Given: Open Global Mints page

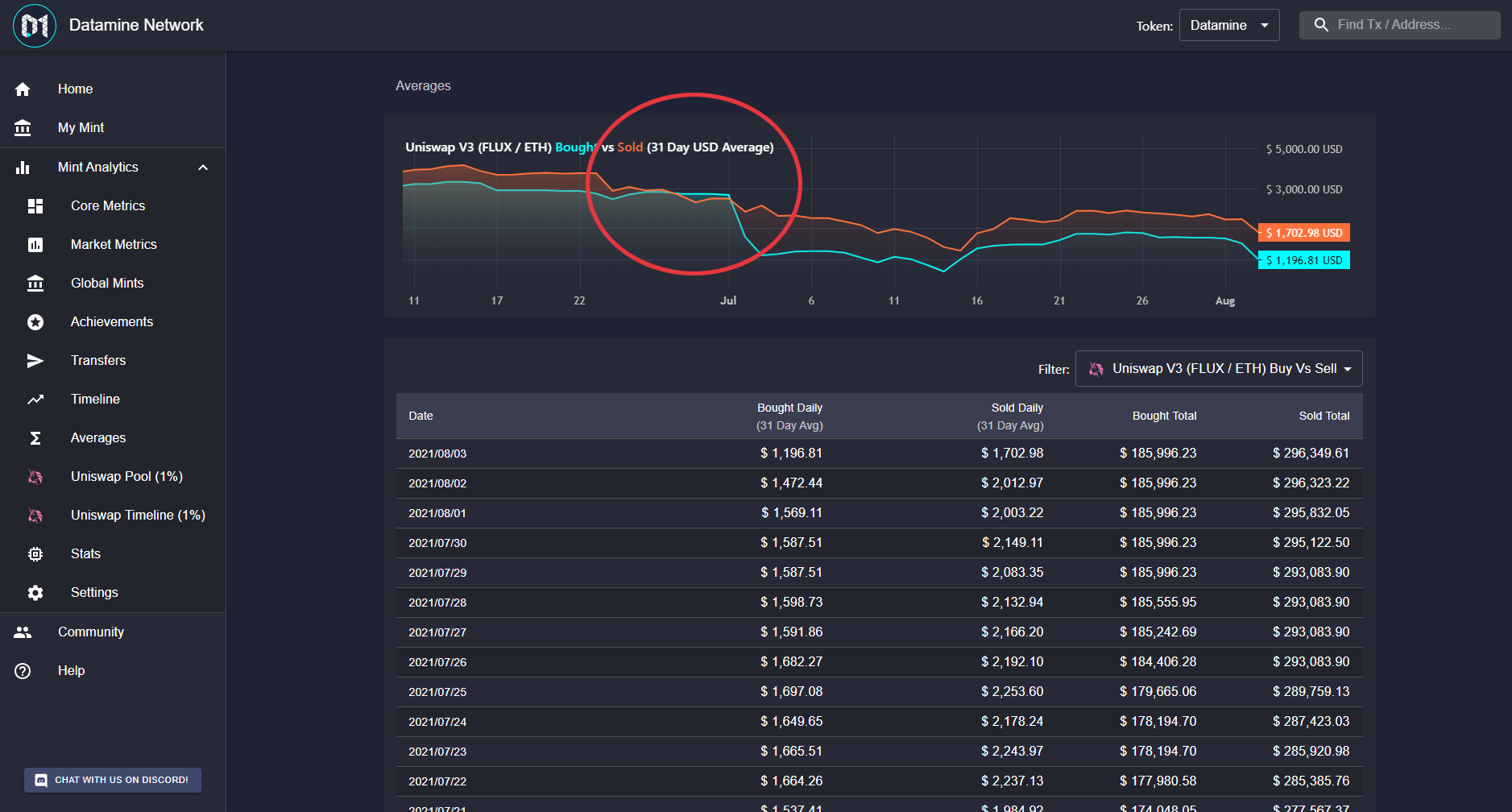Looking at the screenshot, I should click(113, 284).
